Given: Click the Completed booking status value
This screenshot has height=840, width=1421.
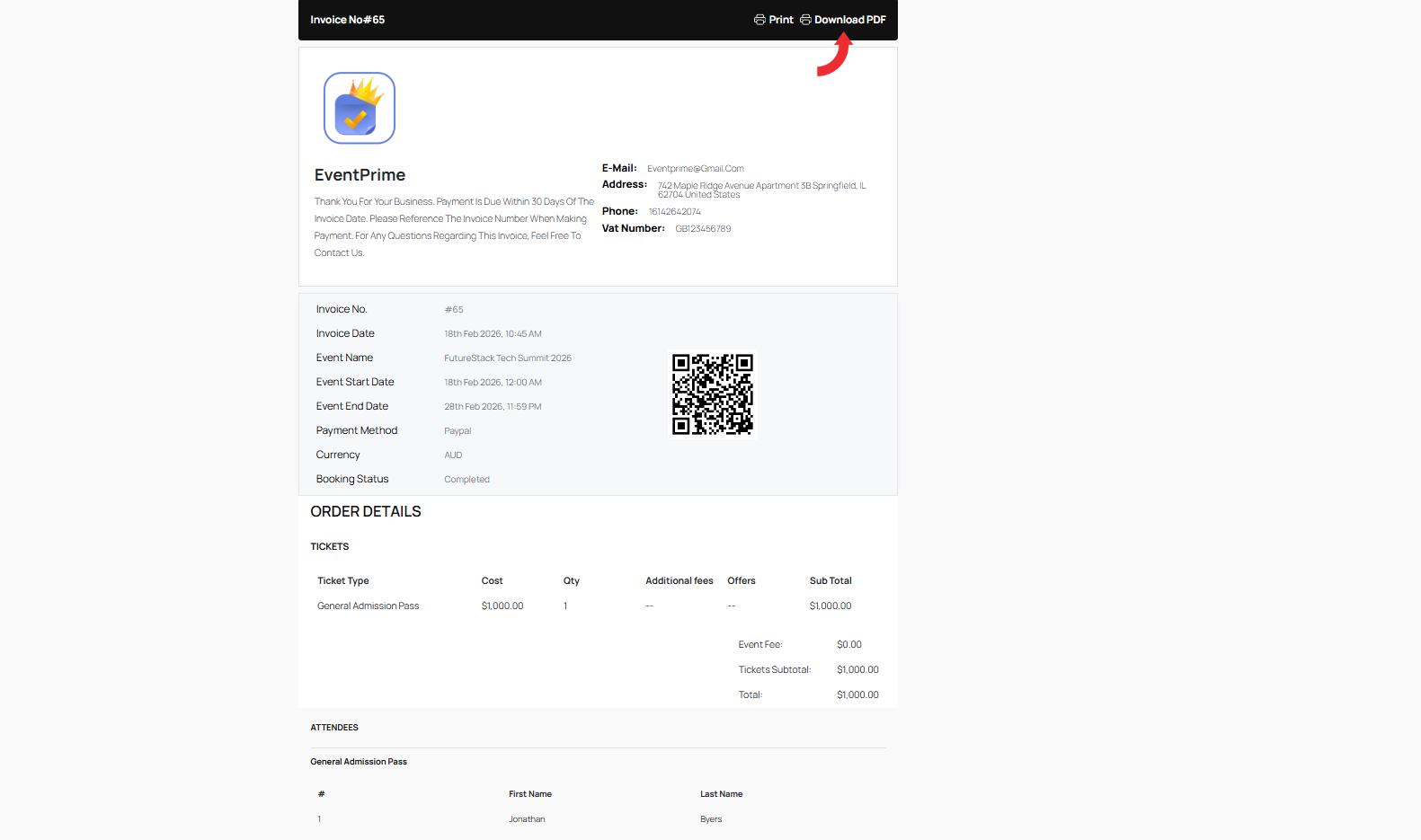Looking at the screenshot, I should (466, 480).
